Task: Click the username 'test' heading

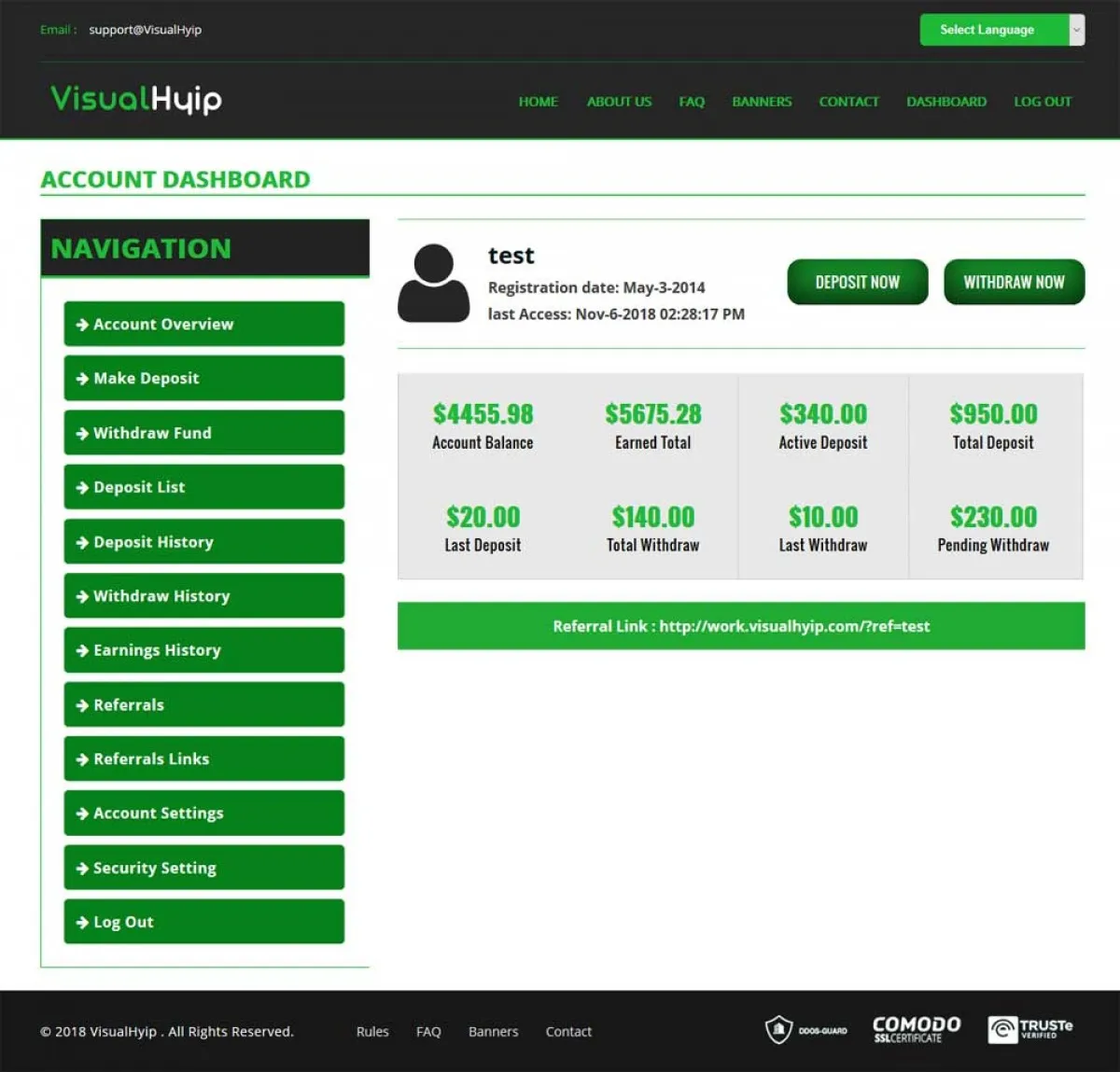Action: [511, 256]
